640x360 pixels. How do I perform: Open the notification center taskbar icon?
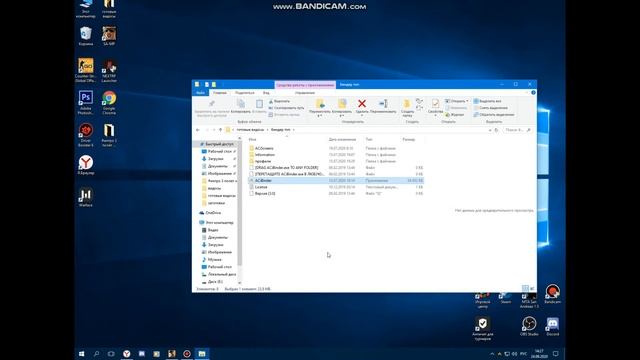tap(556, 354)
